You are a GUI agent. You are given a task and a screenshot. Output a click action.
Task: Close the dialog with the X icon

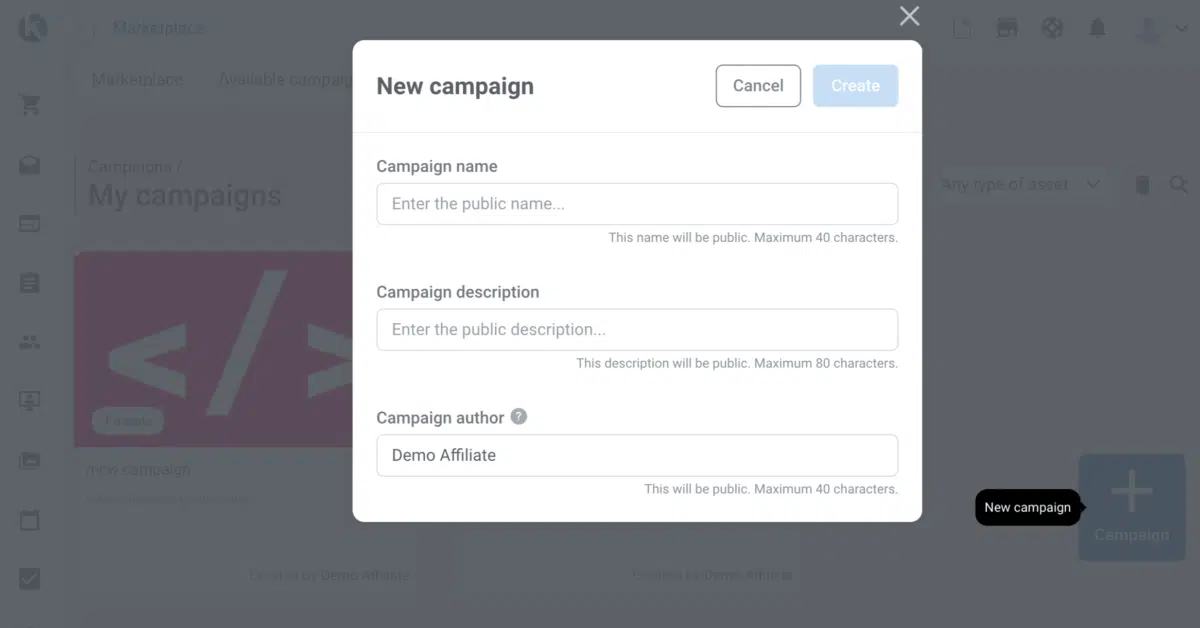pos(909,16)
